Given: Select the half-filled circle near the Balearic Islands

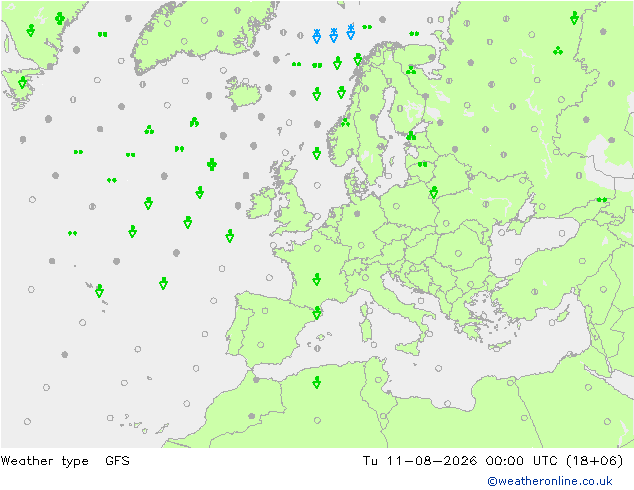Looking at the screenshot, I should click(x=317, y=348).
